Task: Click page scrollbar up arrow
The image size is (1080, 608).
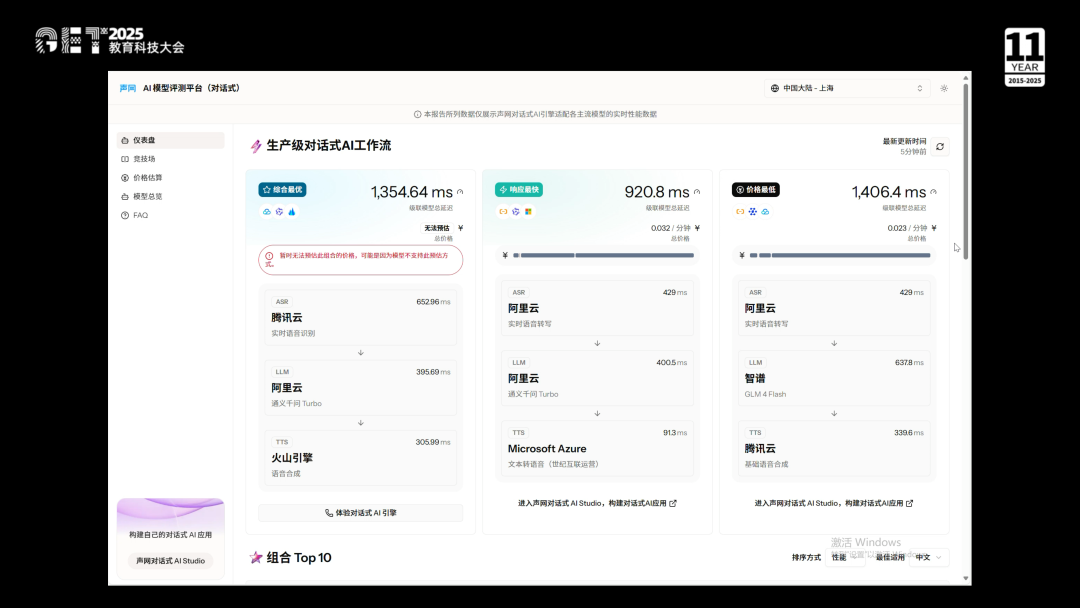Action: pyautogui.click(x=966, y=78)
